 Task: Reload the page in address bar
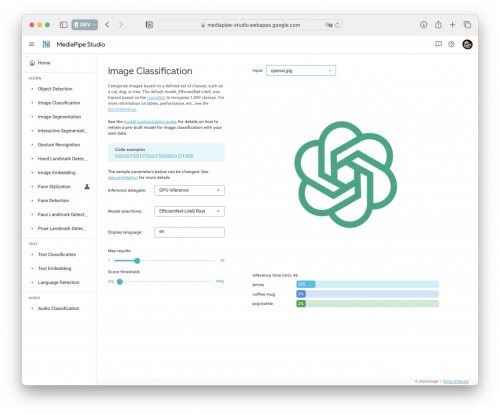coord(337,25)
